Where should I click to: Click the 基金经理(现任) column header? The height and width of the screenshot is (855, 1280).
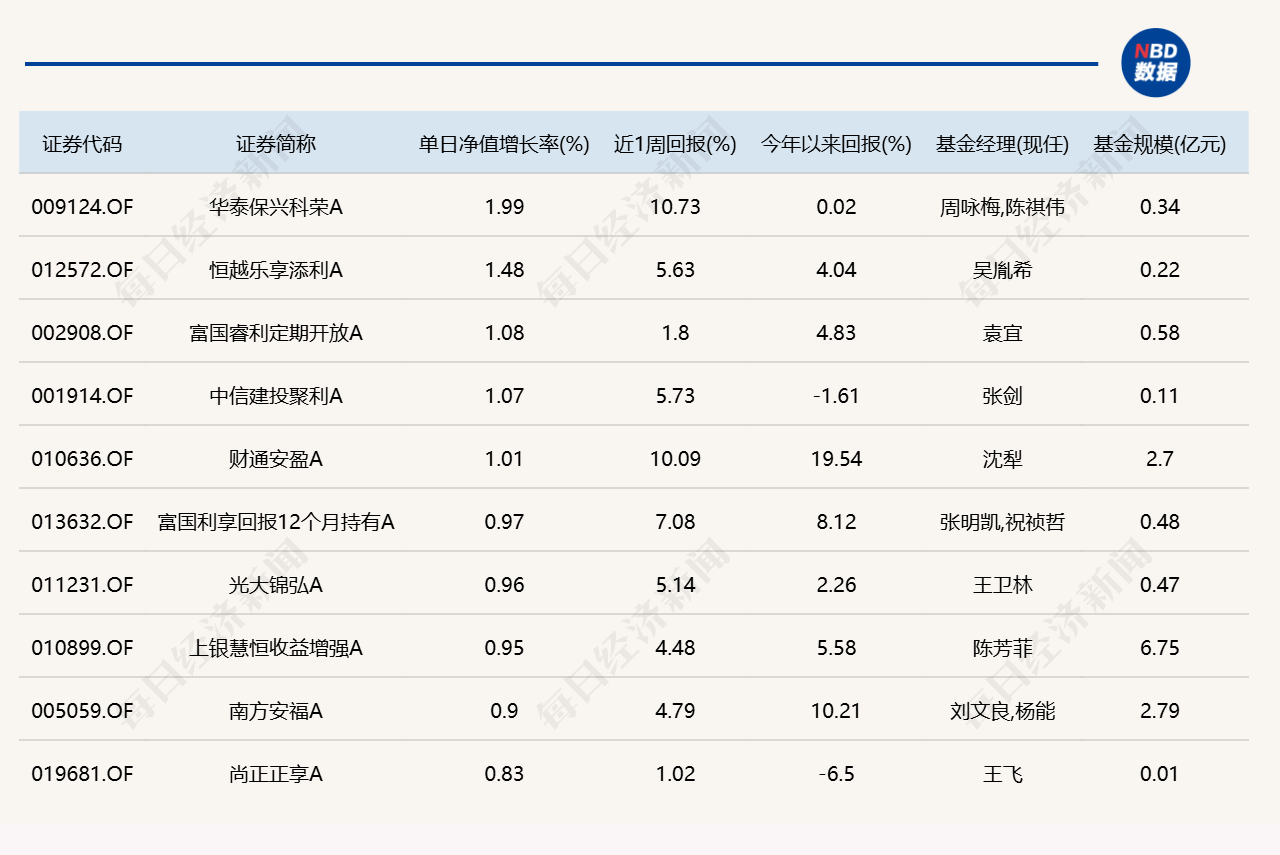[x=1003, y=144]
